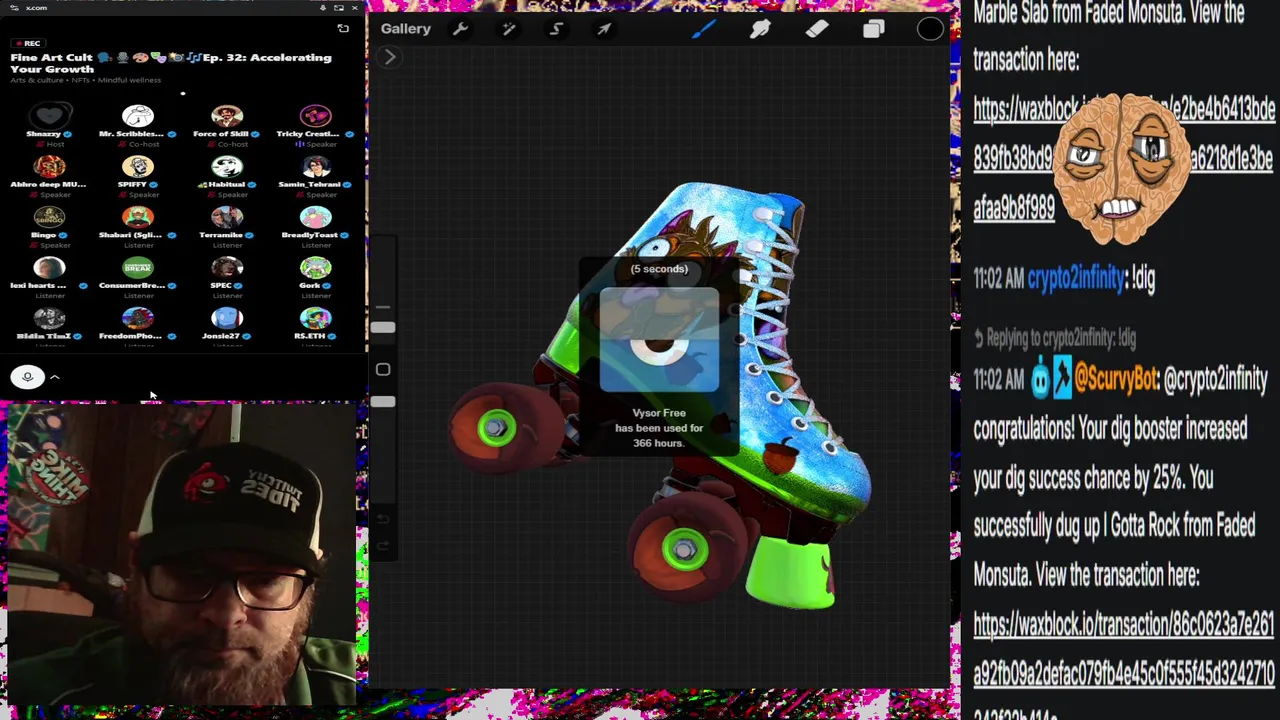The image size is (1280, 720).
Task: Click the @ScurvyBot username in chat
Action: (1115, 379)
